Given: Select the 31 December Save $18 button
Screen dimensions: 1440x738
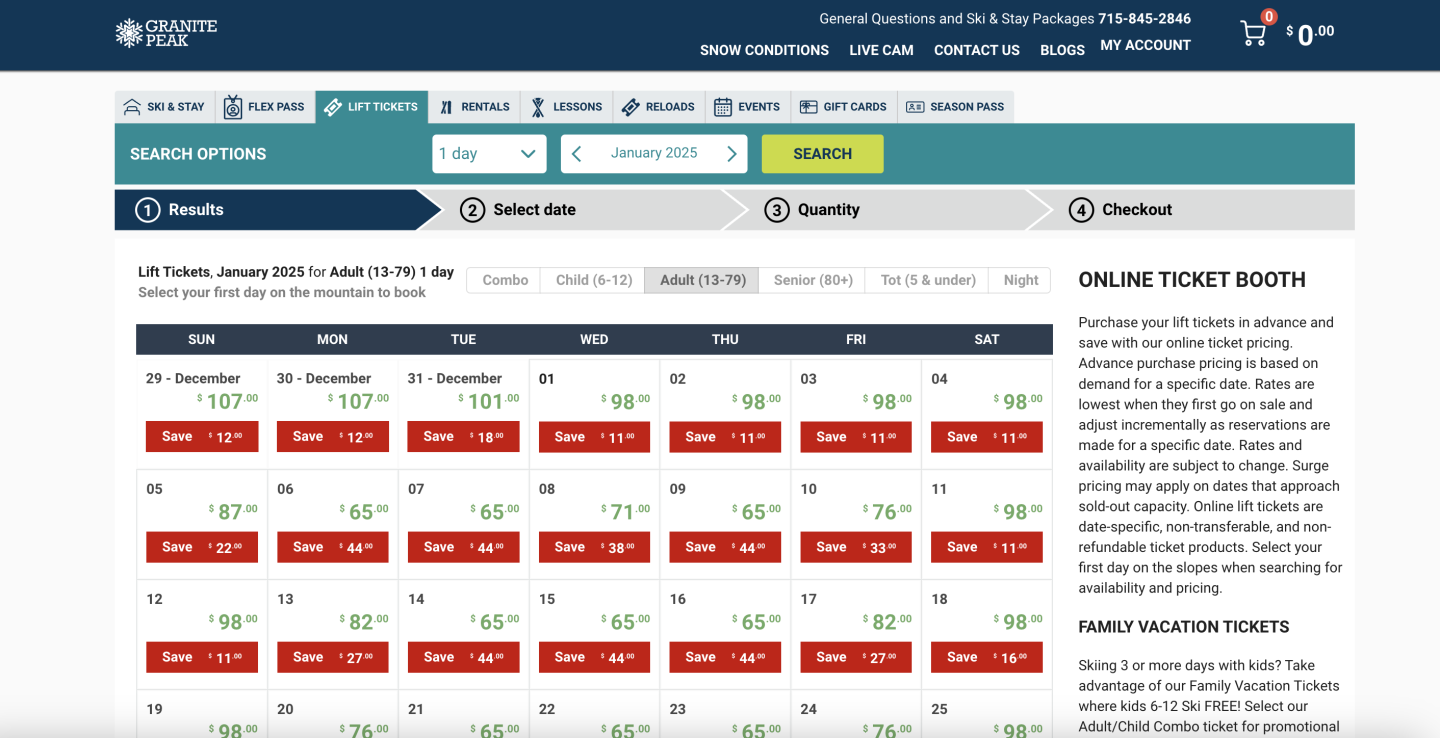Looking at the screenshot, I should (463, 436).
